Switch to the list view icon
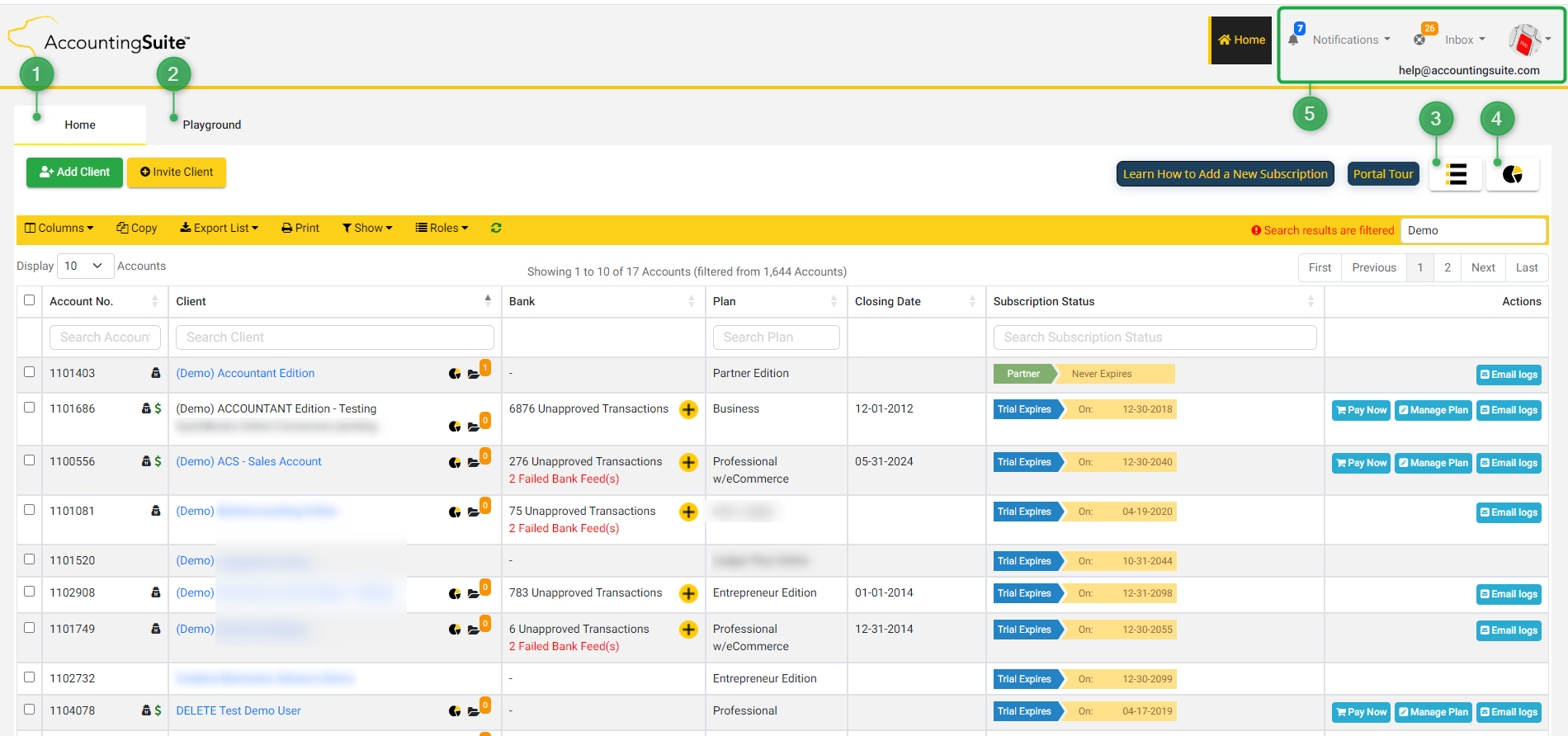 click(x=1457, y=174)
